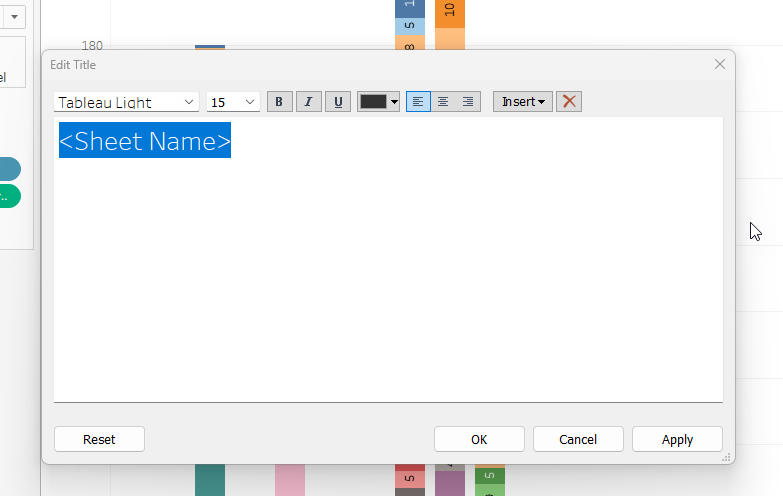Grab the dialog resize grip corner

(x=727, y=456)
